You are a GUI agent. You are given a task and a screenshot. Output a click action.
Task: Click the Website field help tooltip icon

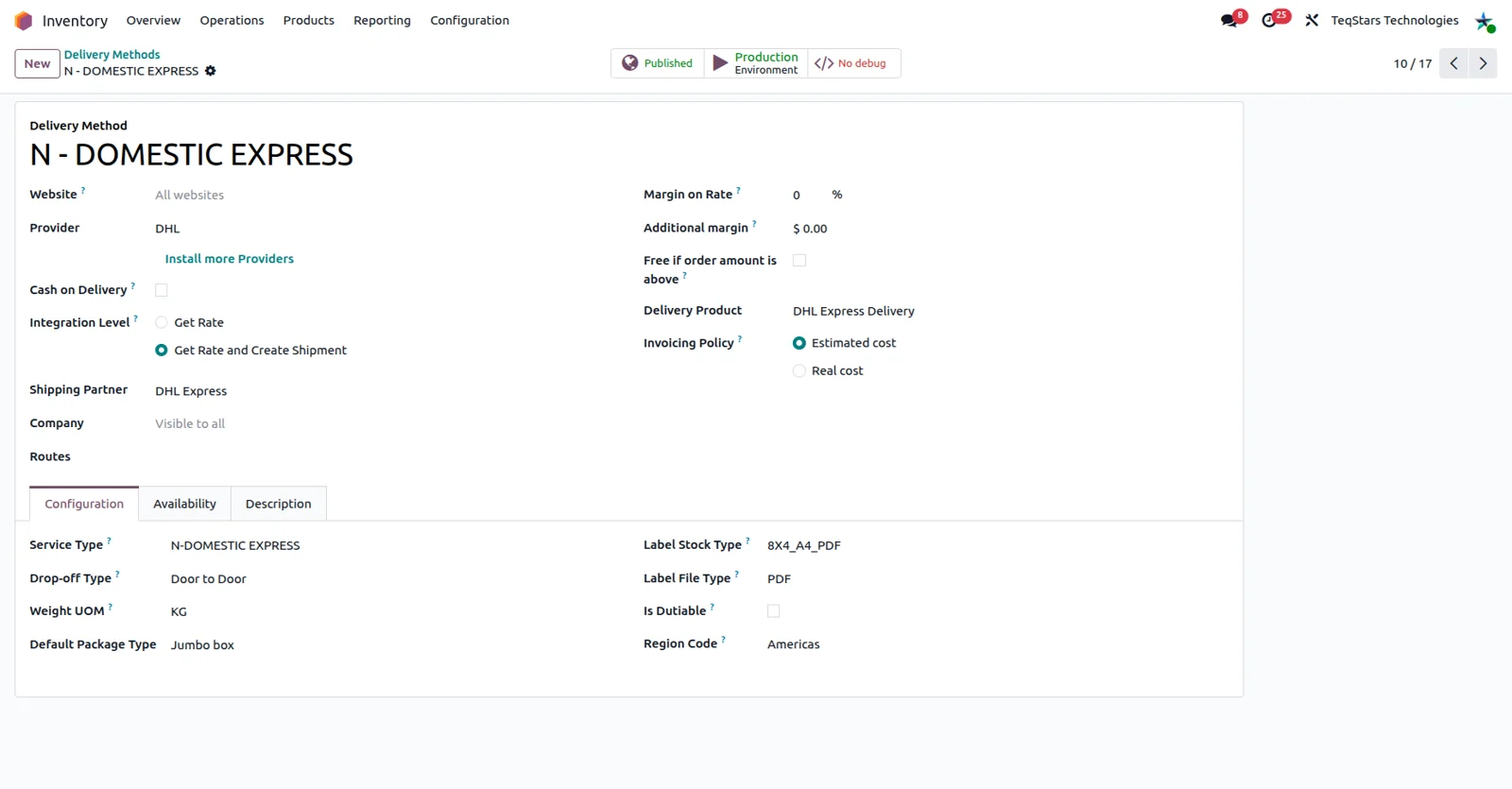tap(83, 190)
